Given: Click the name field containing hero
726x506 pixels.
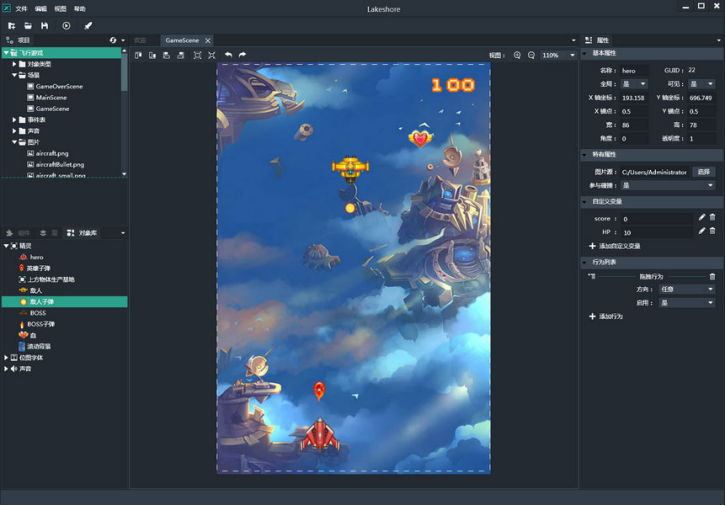Looking at the screenshot, I should pos(634,70).
